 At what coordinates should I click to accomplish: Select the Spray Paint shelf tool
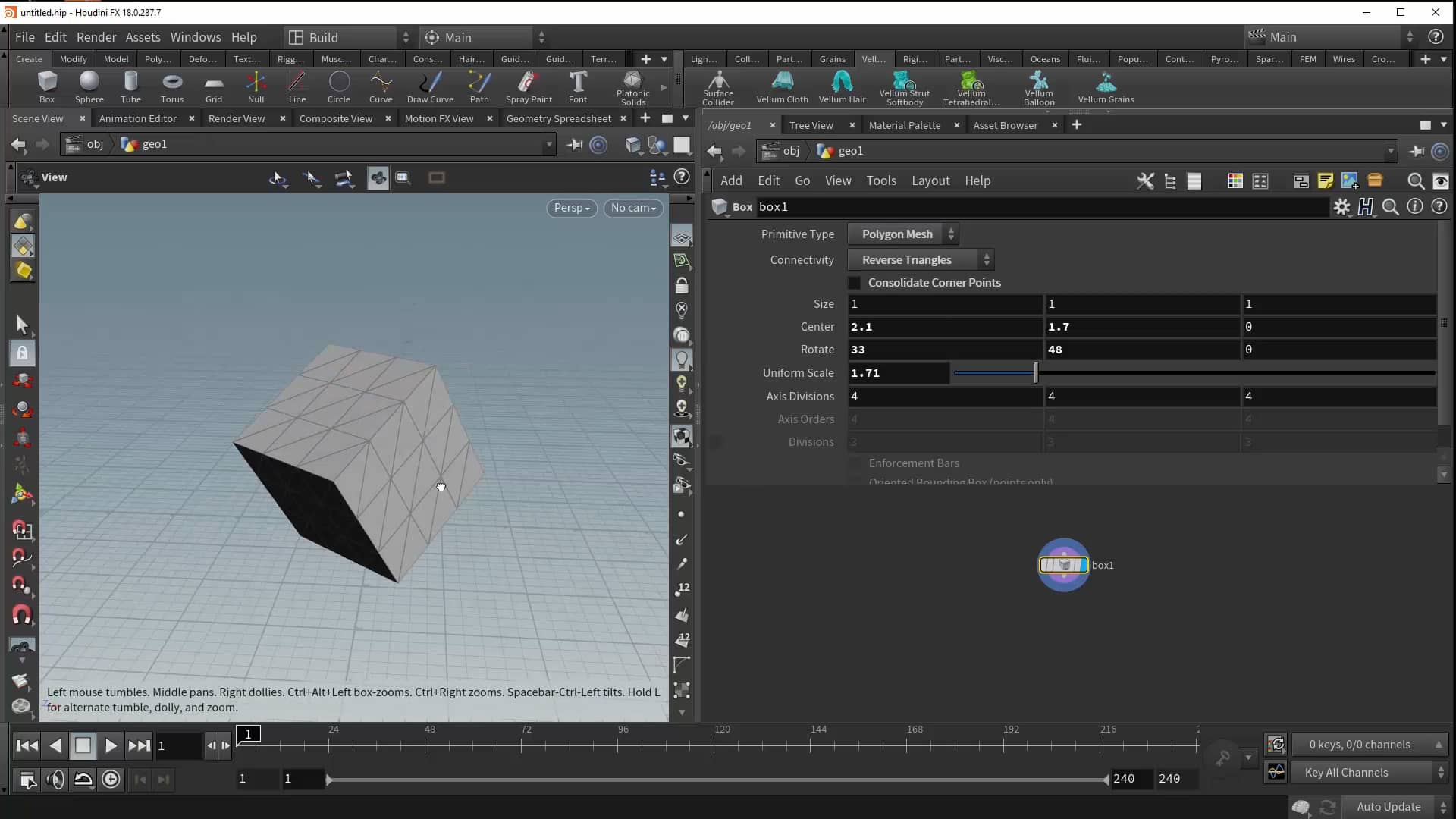pyautogui.click(x=529, y=86)
